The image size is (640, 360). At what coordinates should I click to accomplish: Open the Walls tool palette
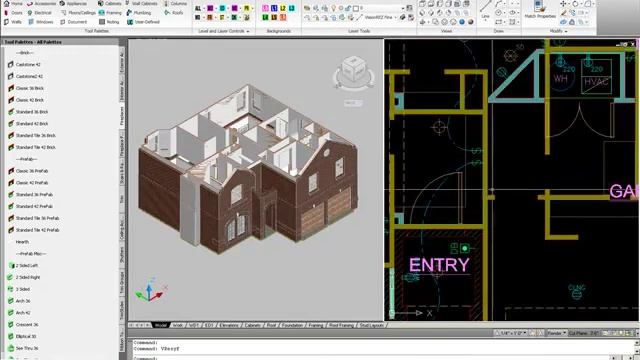[13, 22]
